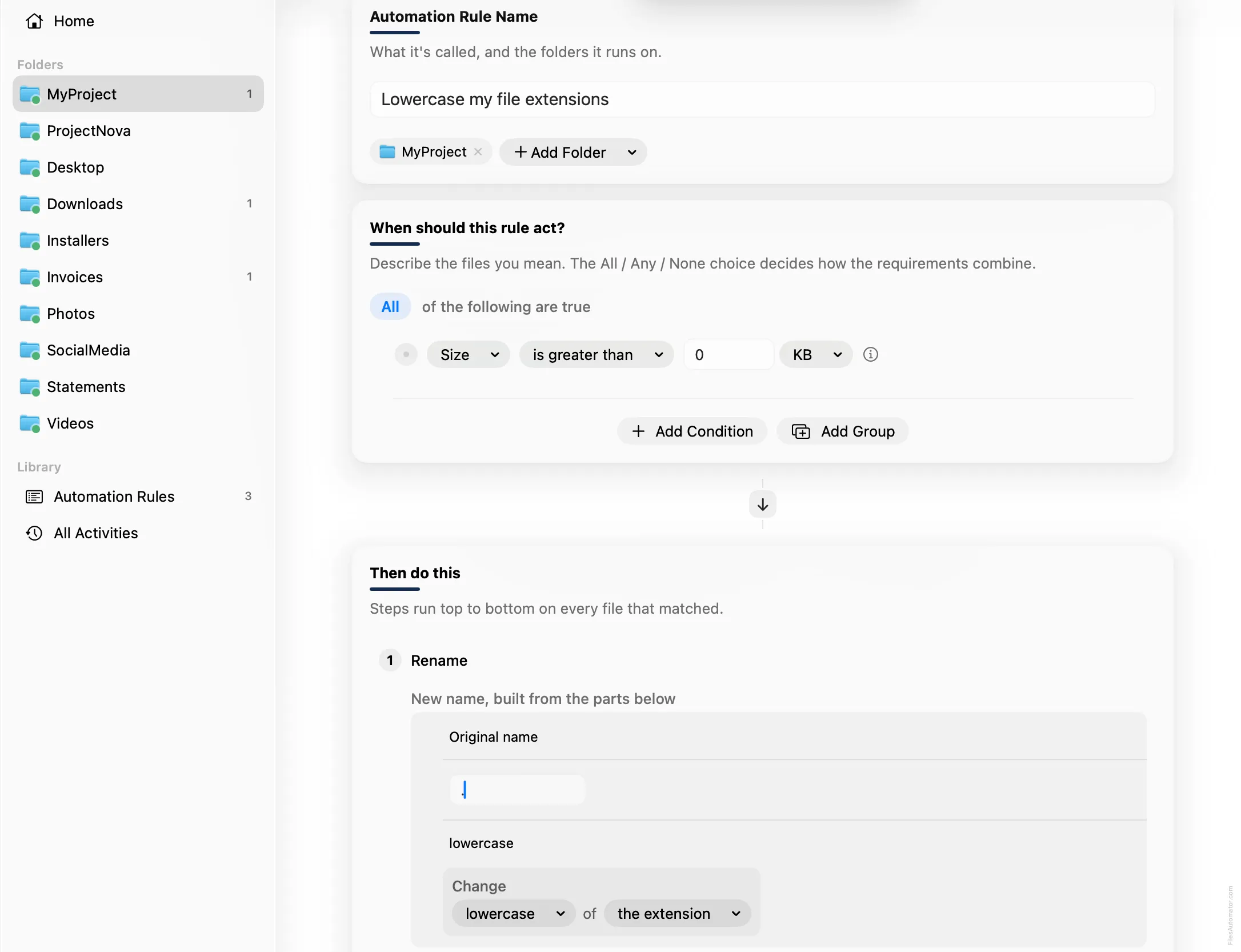1241x952 pixels.
Task: Edit the automation rule name field
Action: 762,99
